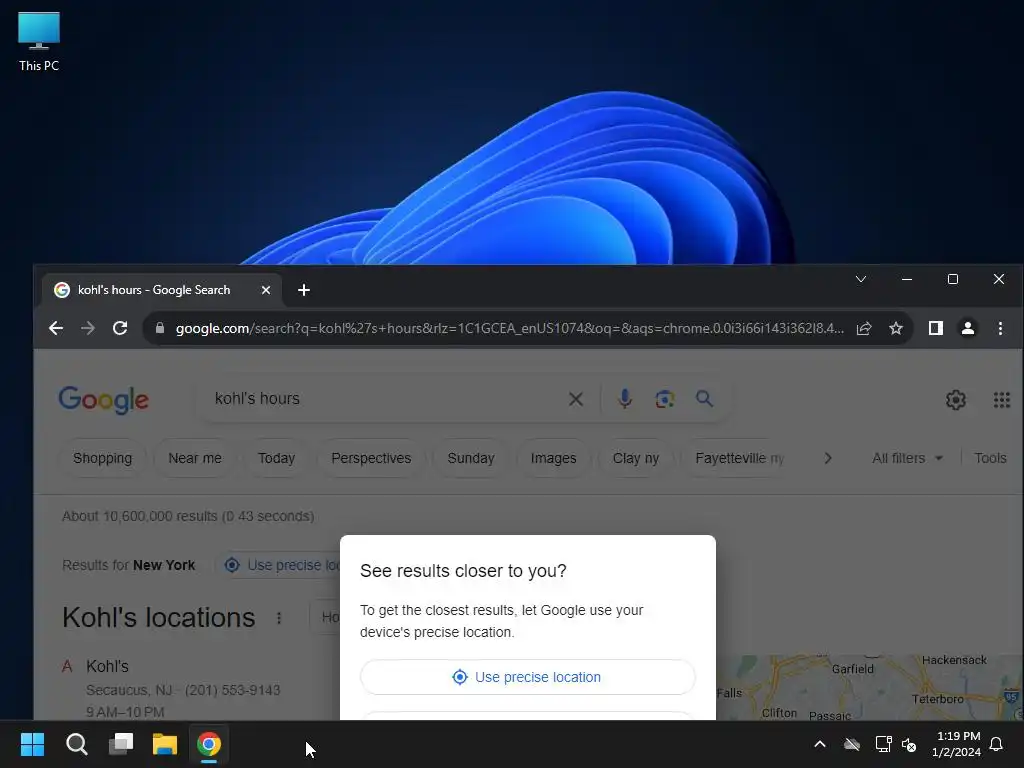
Task: Show hidden system tray icons
Action: click(820, 744)
